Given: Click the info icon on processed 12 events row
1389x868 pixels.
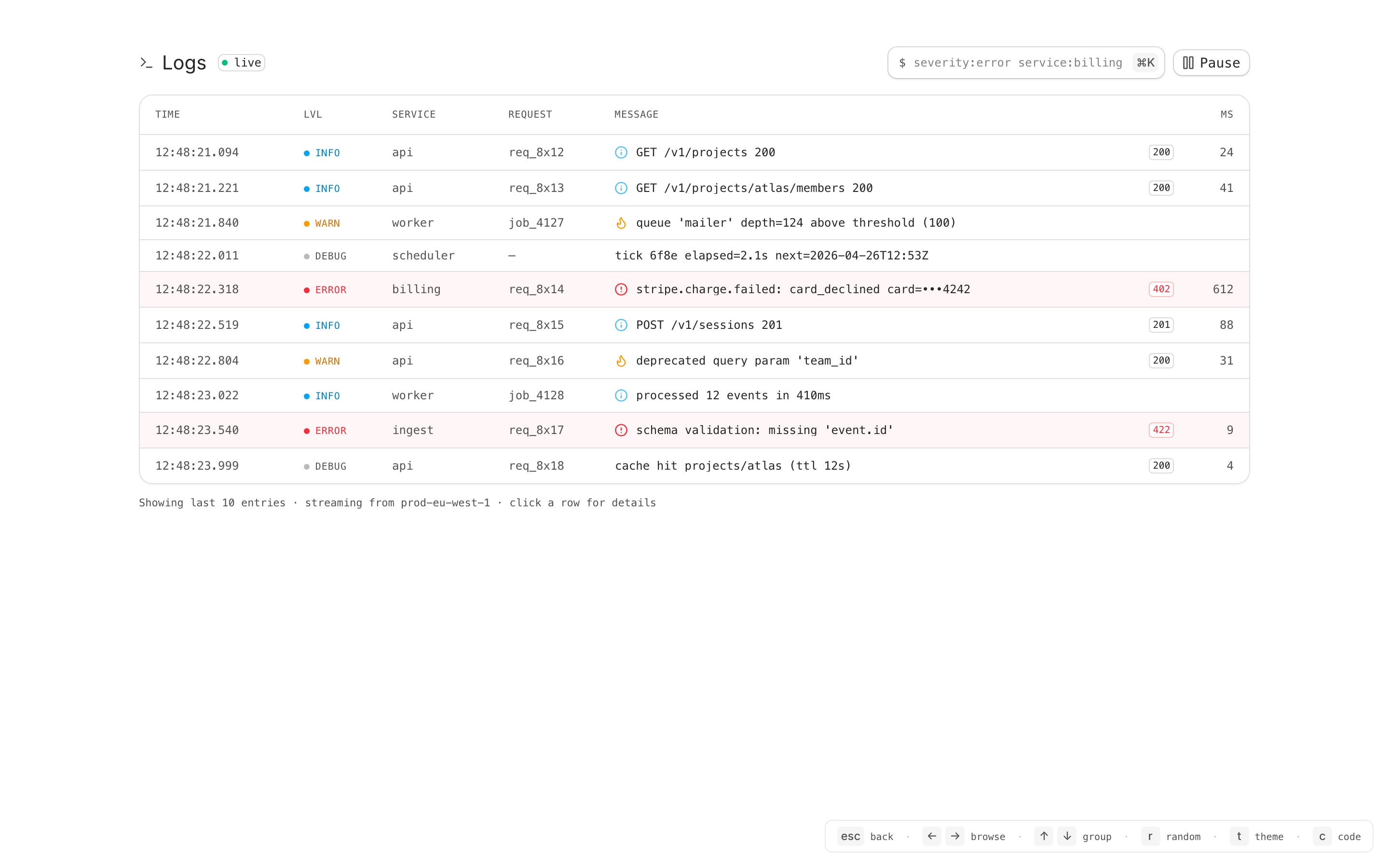Looking at the screenshot, I should tap(621, 395).
